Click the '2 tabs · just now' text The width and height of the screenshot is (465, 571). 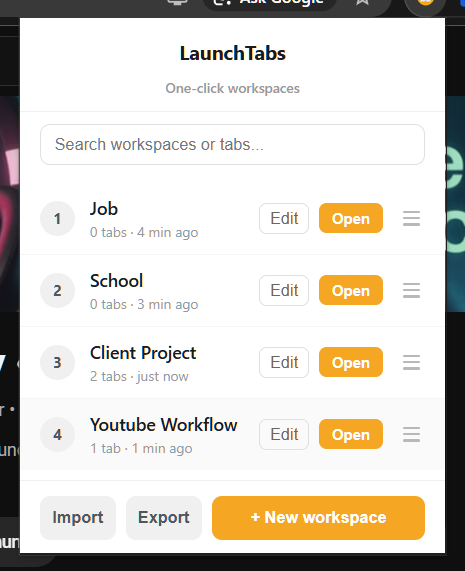coord(139,376)
